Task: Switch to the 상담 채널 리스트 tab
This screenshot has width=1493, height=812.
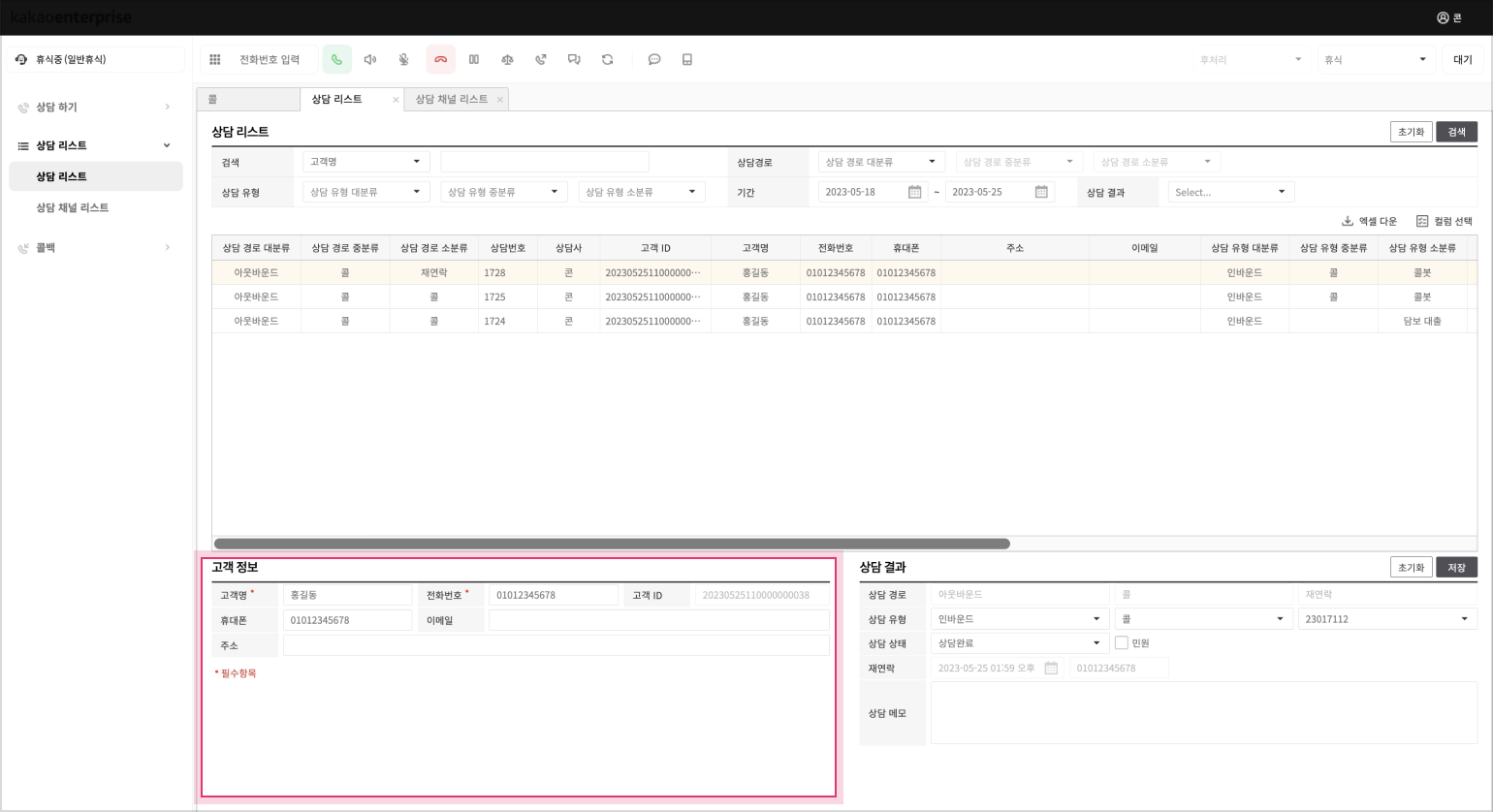Action: click(452, 99)
